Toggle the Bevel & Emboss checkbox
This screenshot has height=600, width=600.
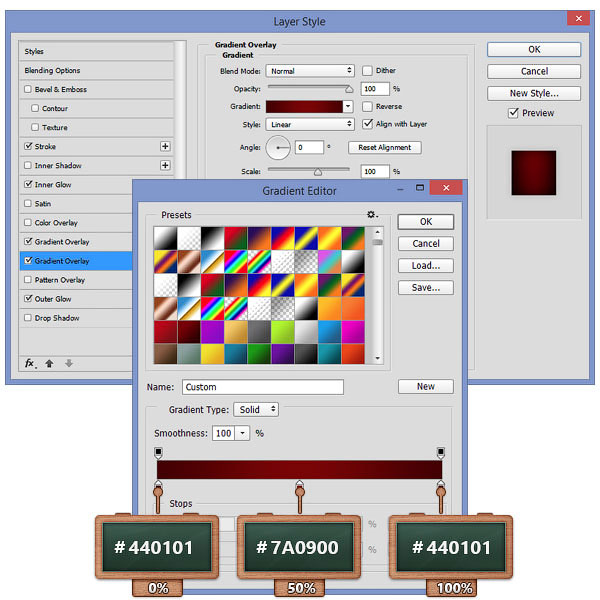(28, 89)
